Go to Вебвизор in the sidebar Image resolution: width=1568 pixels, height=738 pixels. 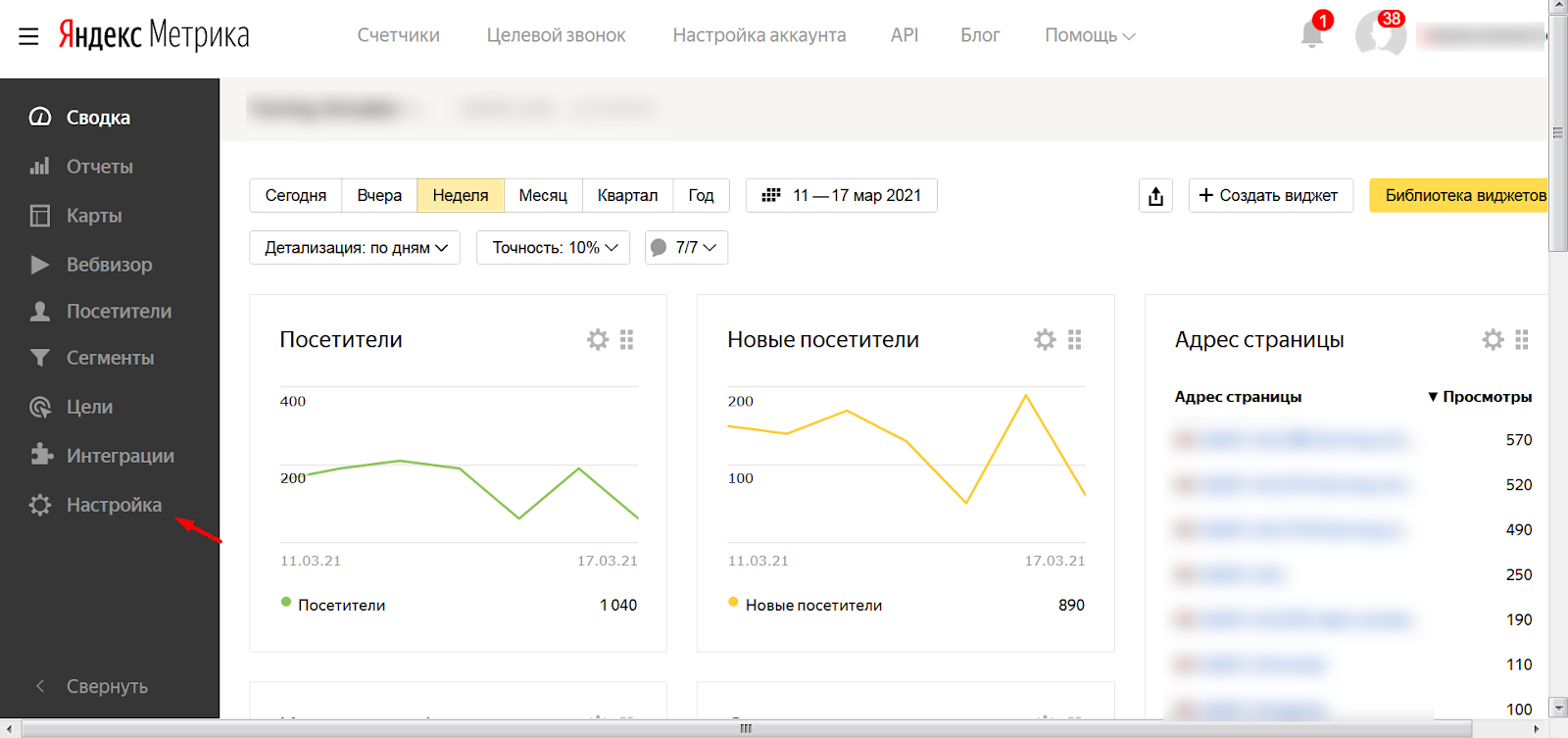click(109, 265)
